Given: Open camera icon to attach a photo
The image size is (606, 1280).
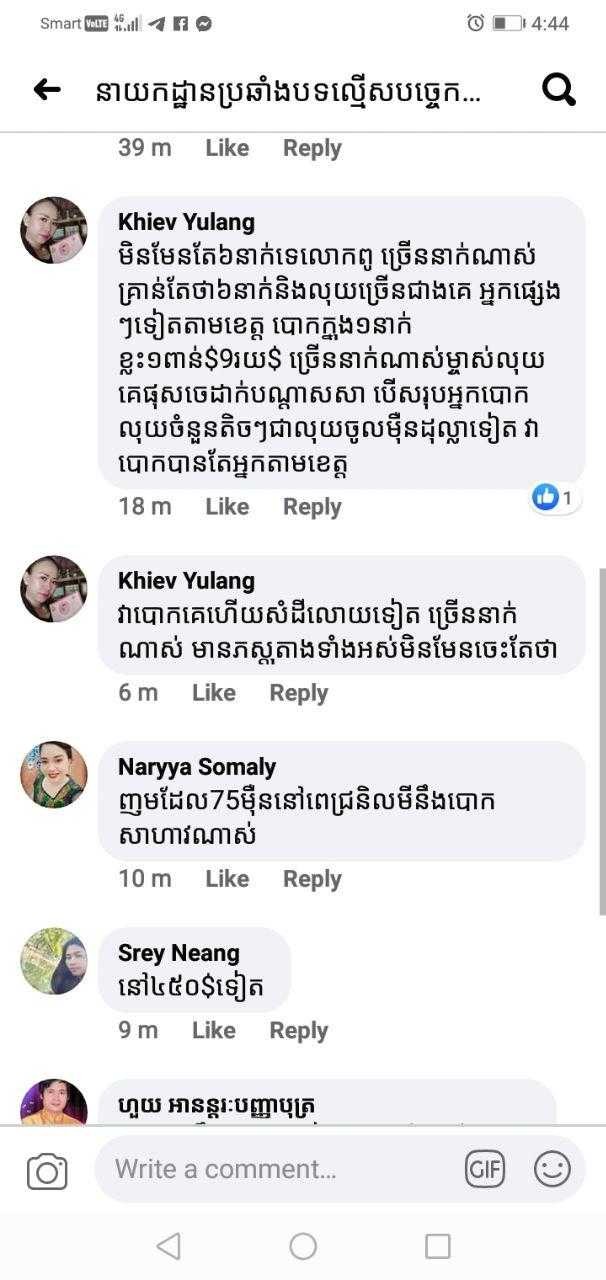Looking at the screenshot, I should [x=47, y=1170].
